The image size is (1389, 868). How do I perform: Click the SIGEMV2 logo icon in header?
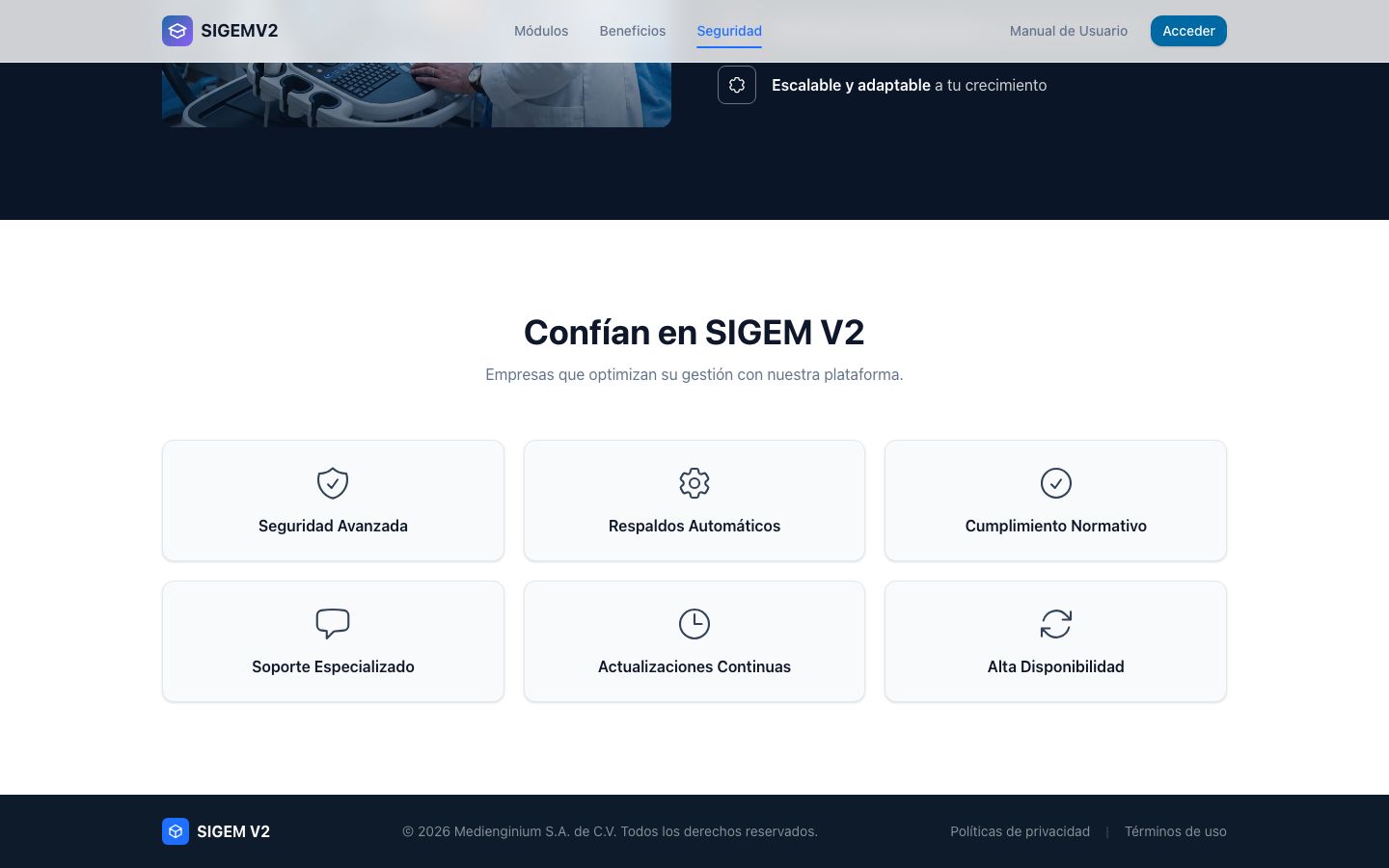pyautogui.click(x=177, y=31)
